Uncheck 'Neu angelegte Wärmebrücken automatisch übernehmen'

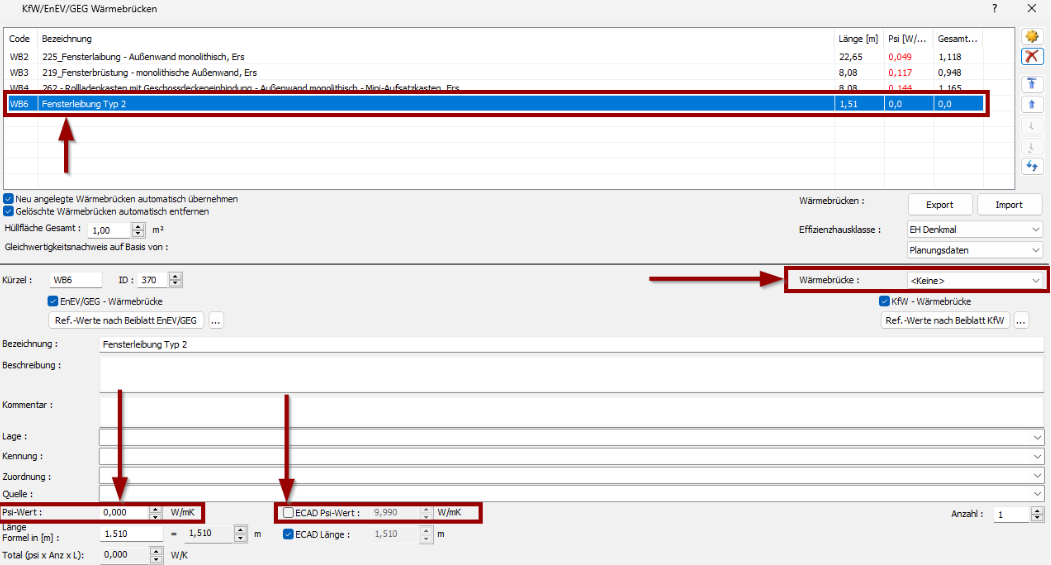[x=9, y=199]
